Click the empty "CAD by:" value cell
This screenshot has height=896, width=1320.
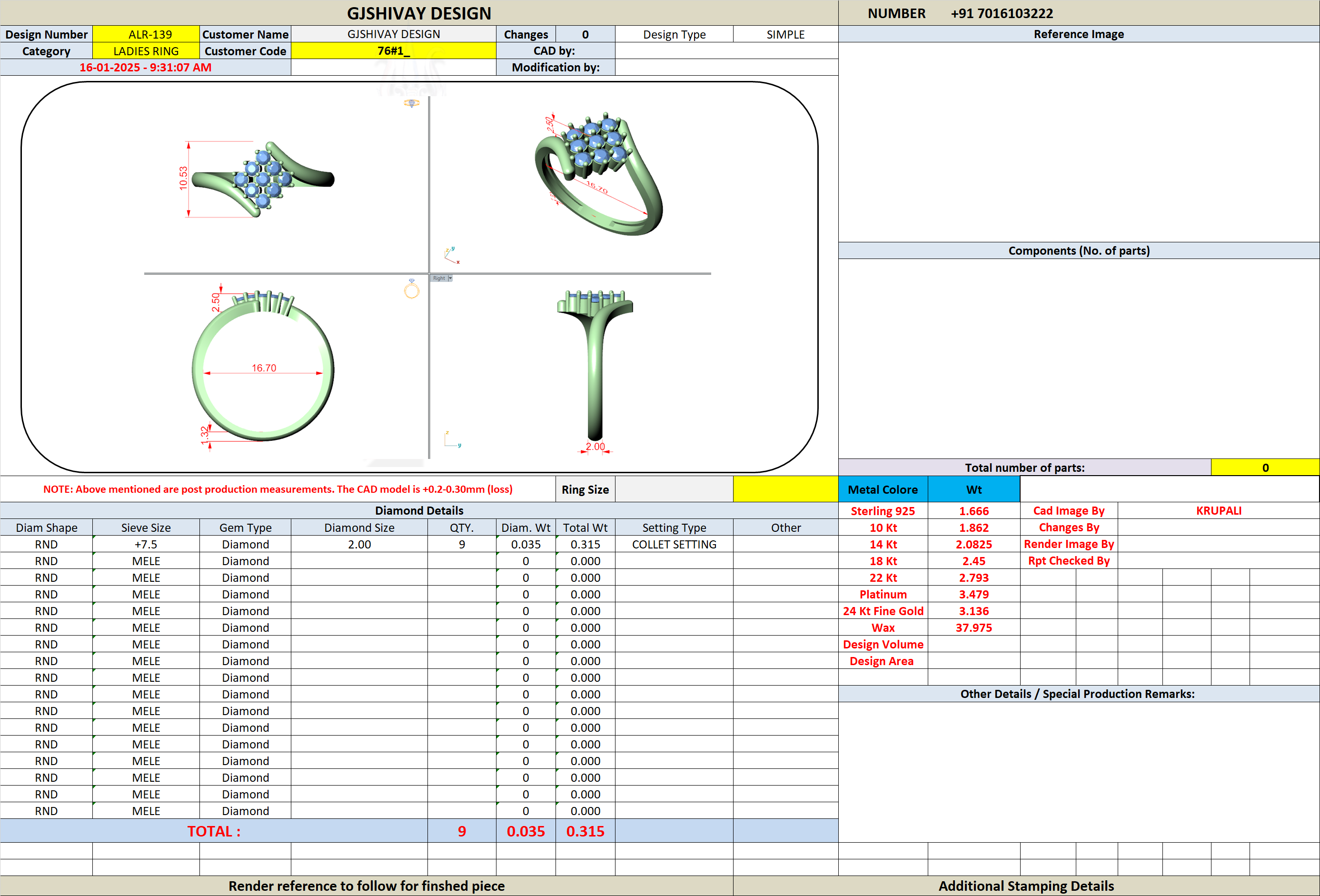point(726,50)
